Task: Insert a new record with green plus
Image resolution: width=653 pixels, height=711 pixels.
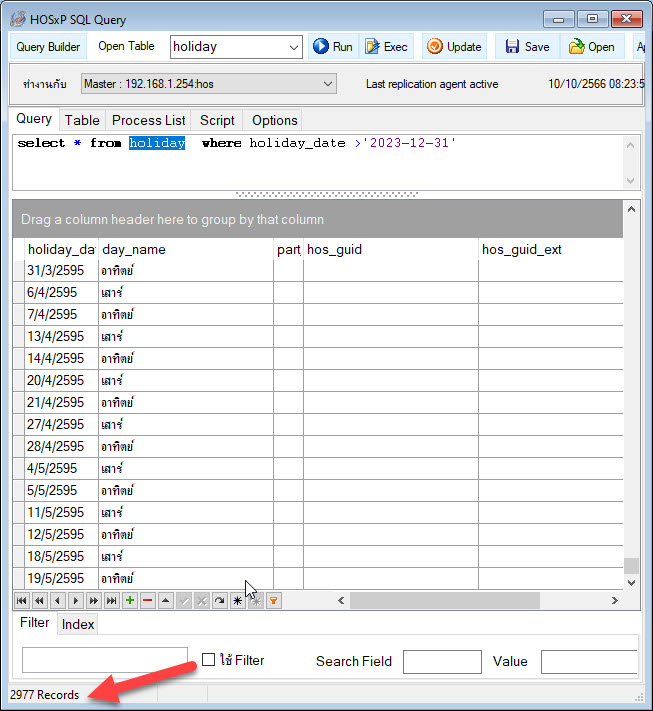Action: (130, 601)
